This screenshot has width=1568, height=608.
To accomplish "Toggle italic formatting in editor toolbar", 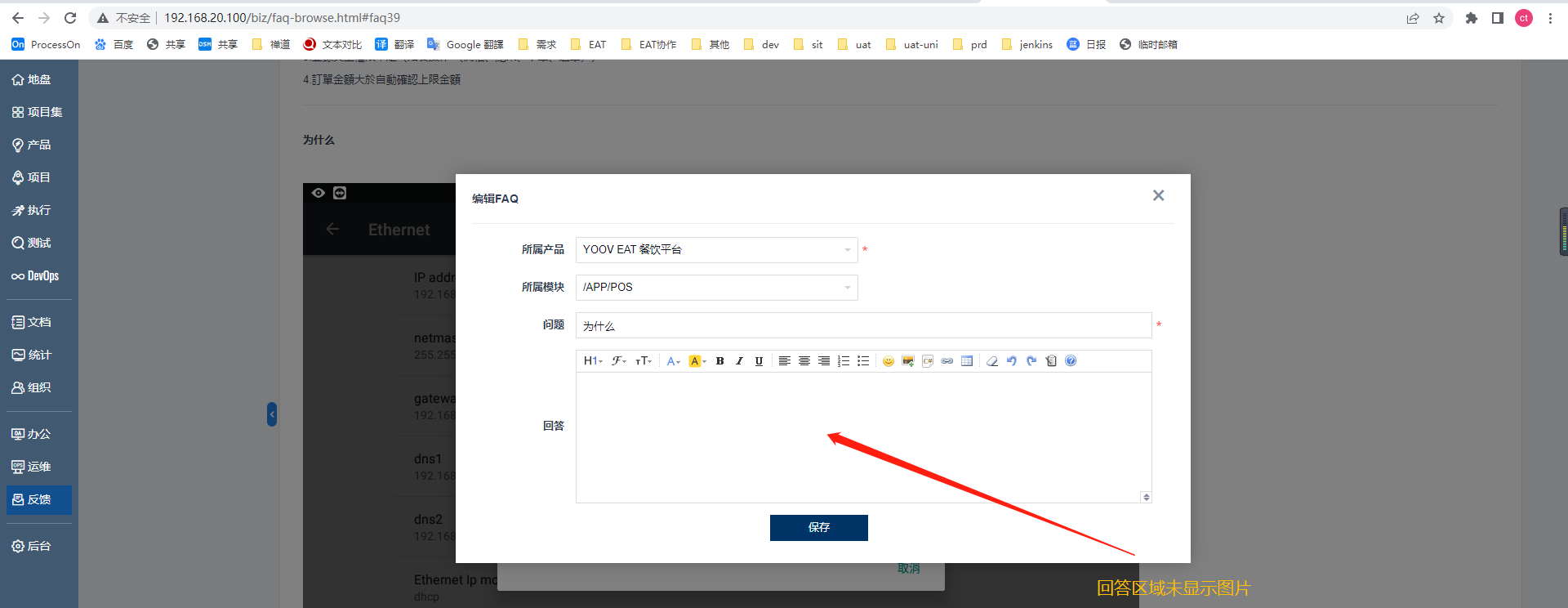I will click(739, 361).
